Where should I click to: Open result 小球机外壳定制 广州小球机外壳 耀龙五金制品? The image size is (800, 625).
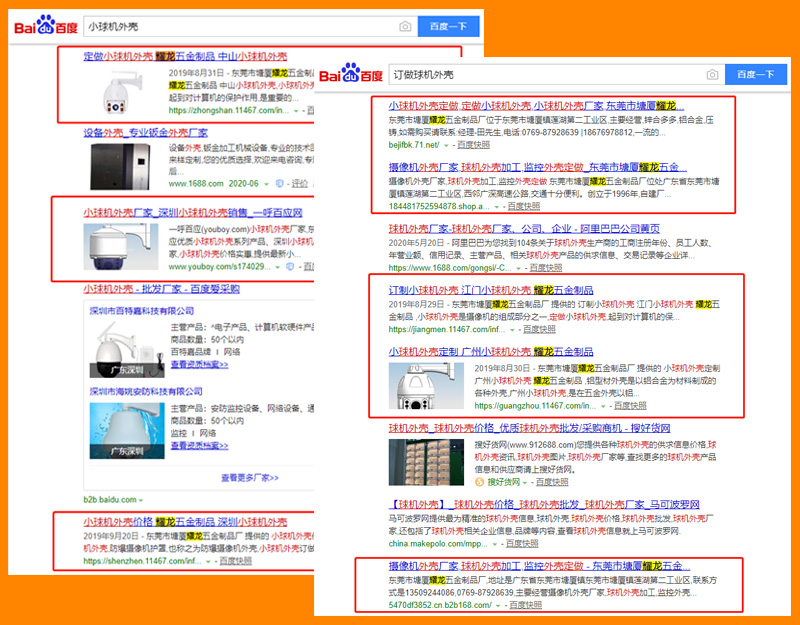[x=491, y=352]
